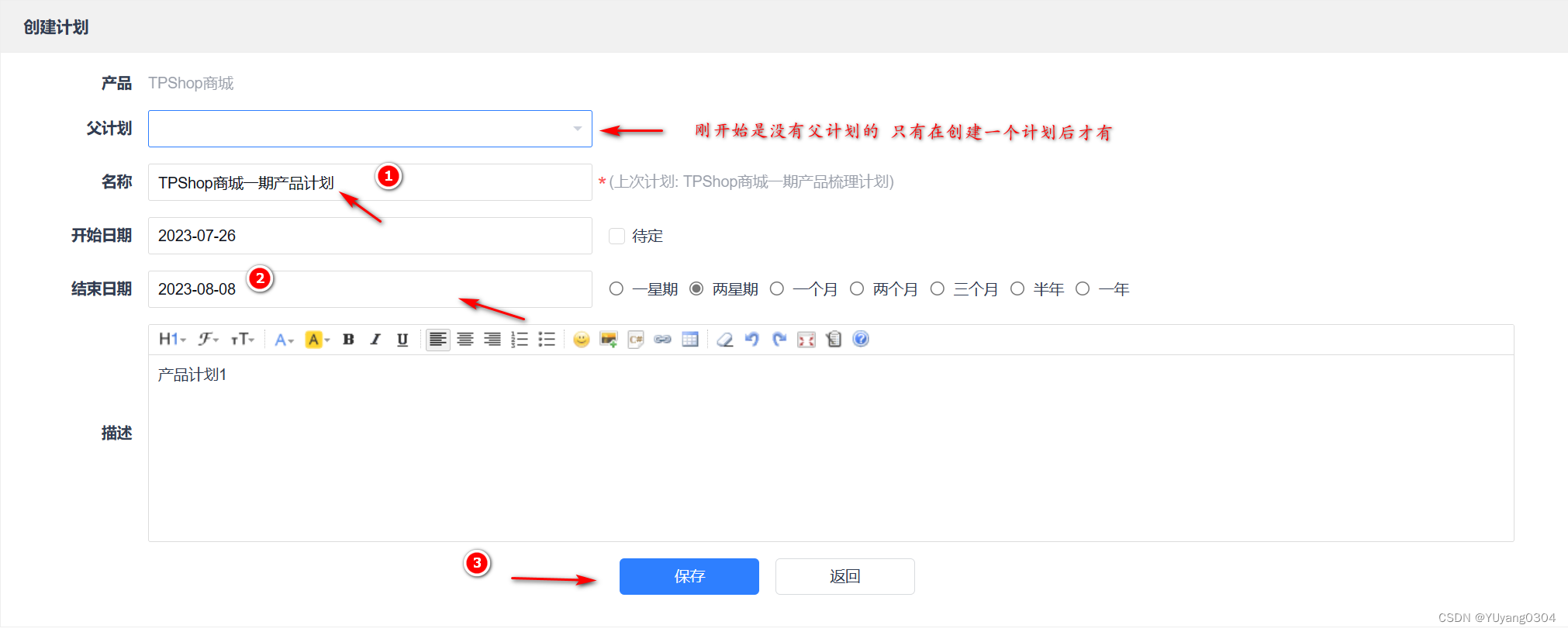
Task: Select the 三个月 radio option
Action: point(938,289)
